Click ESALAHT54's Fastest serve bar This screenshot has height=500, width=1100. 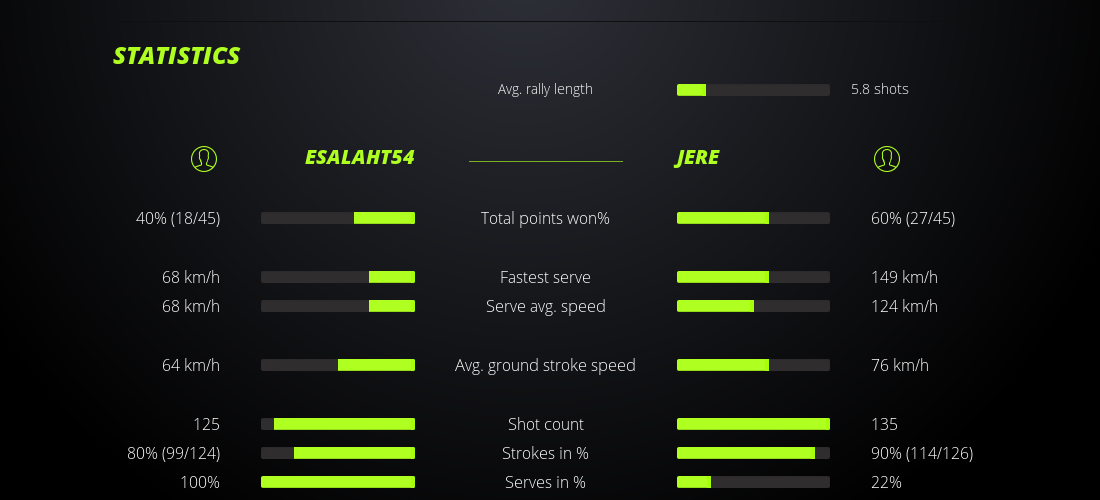[338, 277]
